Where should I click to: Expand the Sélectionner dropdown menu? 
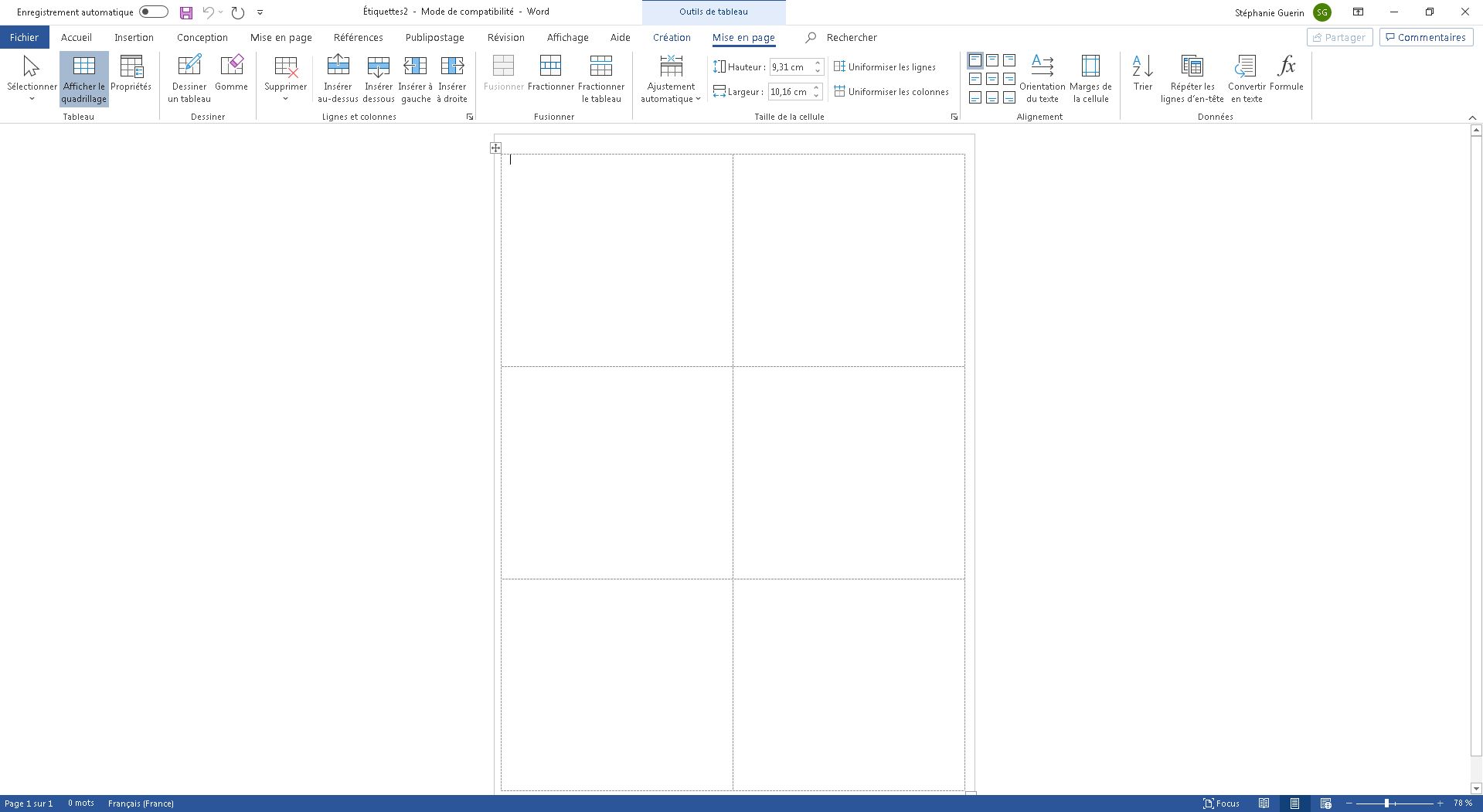pyautogui.click(x=32, y=76)
